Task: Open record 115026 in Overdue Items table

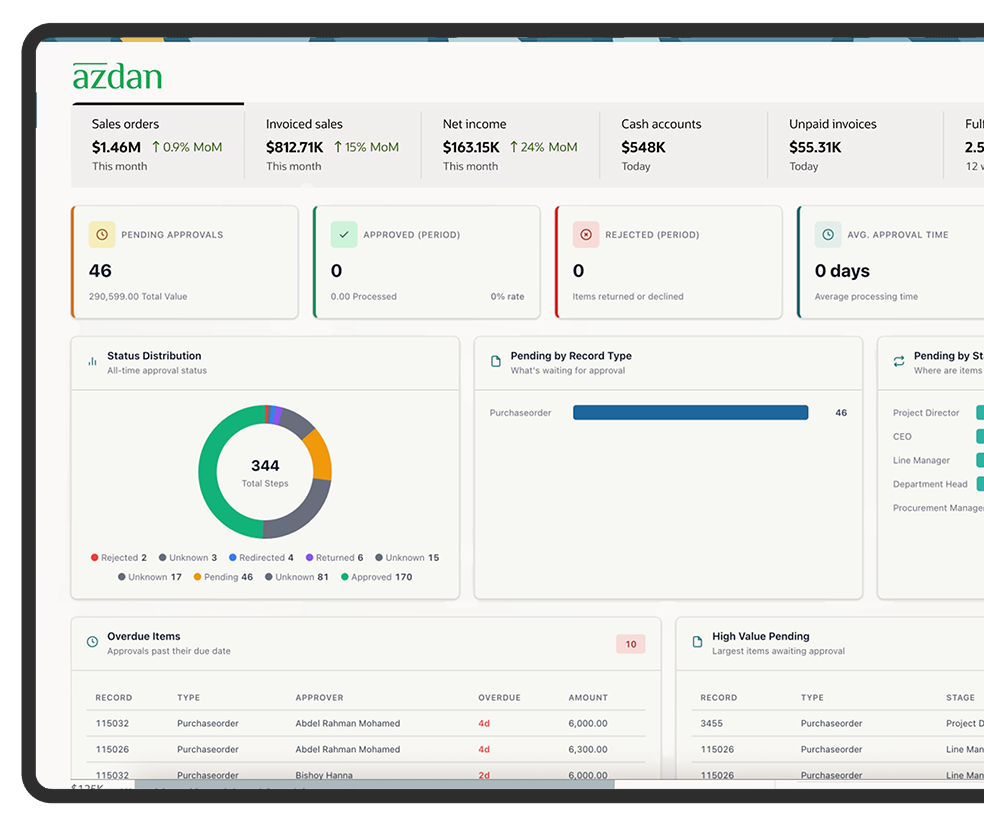Action: click(x=112, y=749)
